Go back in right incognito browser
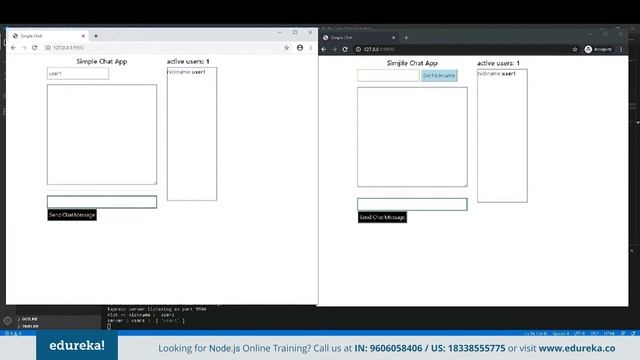Image resolution: width=640 pixels, height=360 pixels. tap(324, 49)
